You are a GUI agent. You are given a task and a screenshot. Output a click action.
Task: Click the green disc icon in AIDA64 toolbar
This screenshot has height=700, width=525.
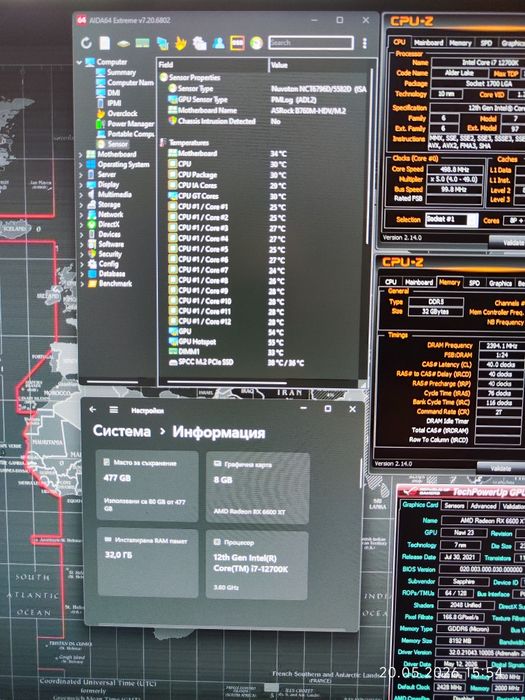tap(256, 43)
